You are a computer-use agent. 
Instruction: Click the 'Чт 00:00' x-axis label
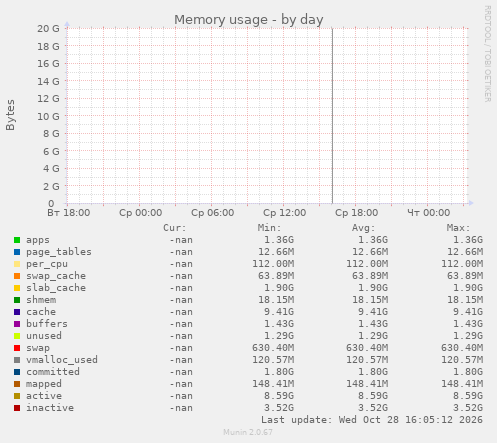pyautogui.click(x=429, y=213)
